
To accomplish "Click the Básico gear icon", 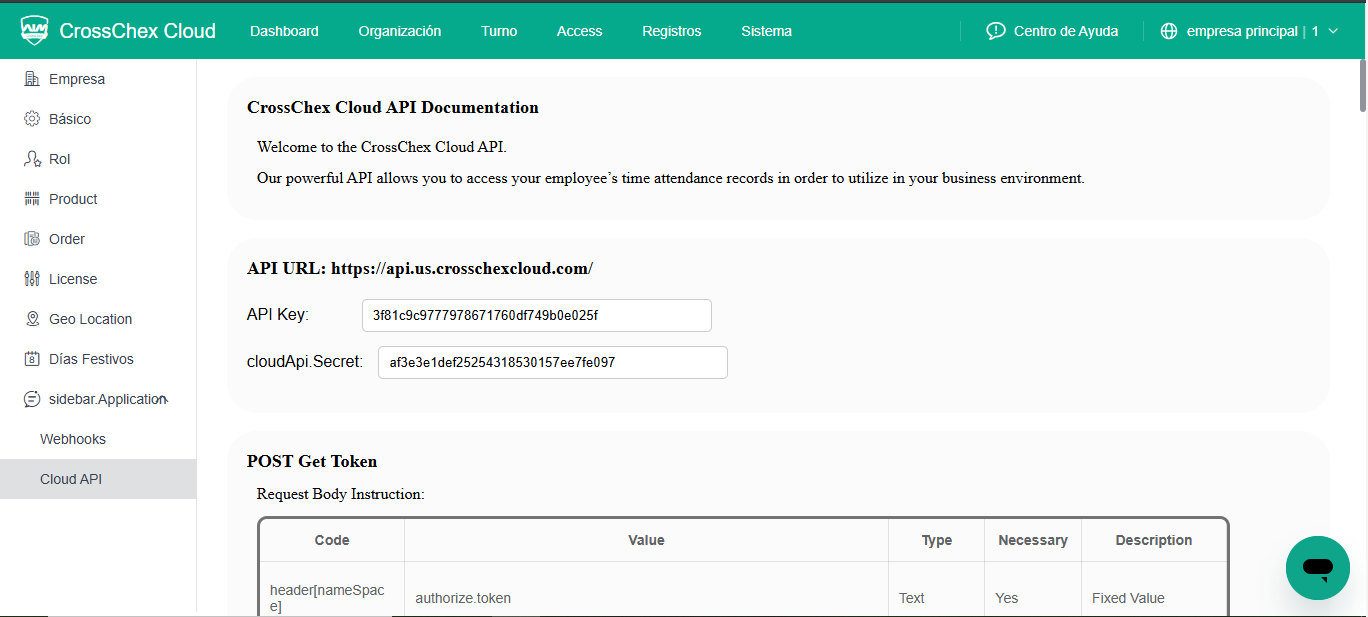I will click(x=32, y=119).
